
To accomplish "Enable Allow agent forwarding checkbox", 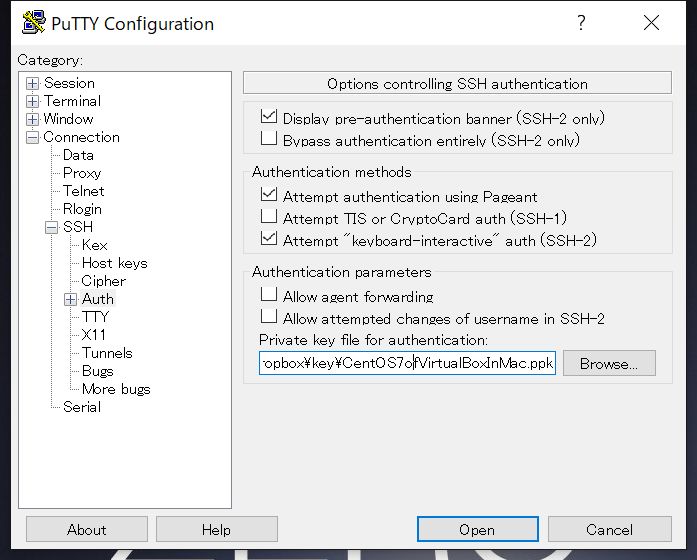I will (x=268, y=294).
